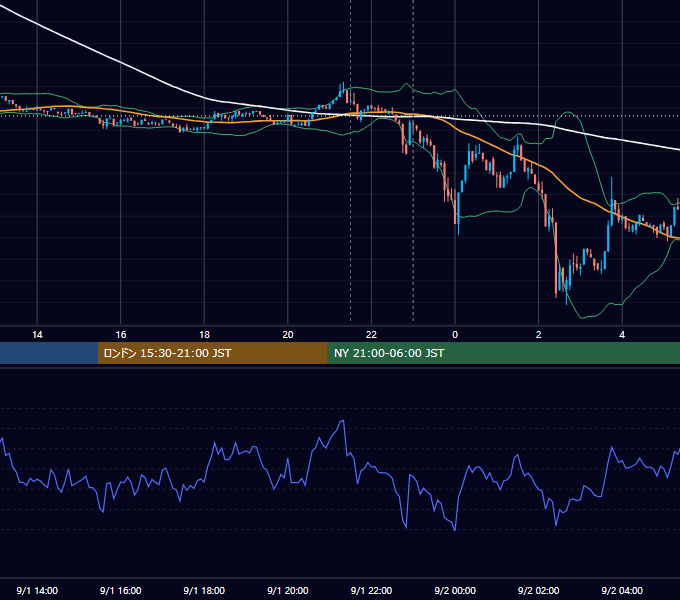Click the 16 time axis label
680x600 pixels.
click(x=121, y=335)
